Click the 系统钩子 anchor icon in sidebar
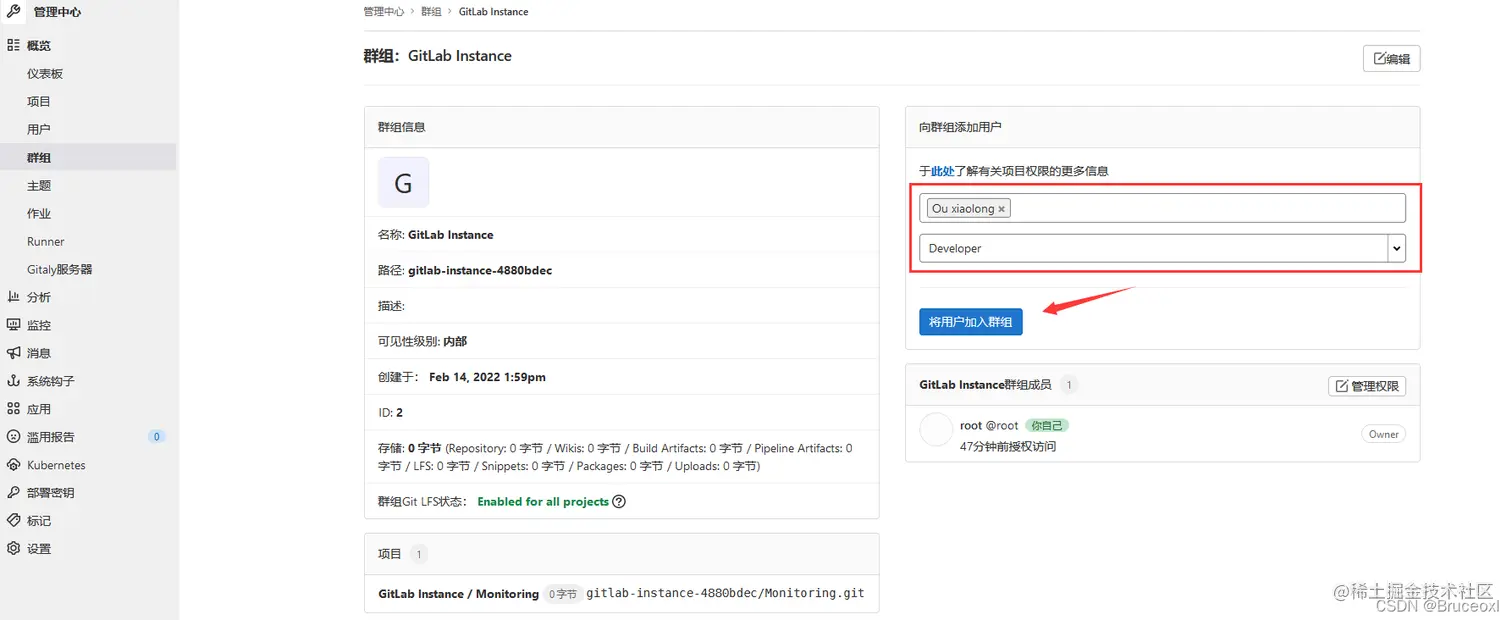1512x620 pixels. tap(13, 381)
